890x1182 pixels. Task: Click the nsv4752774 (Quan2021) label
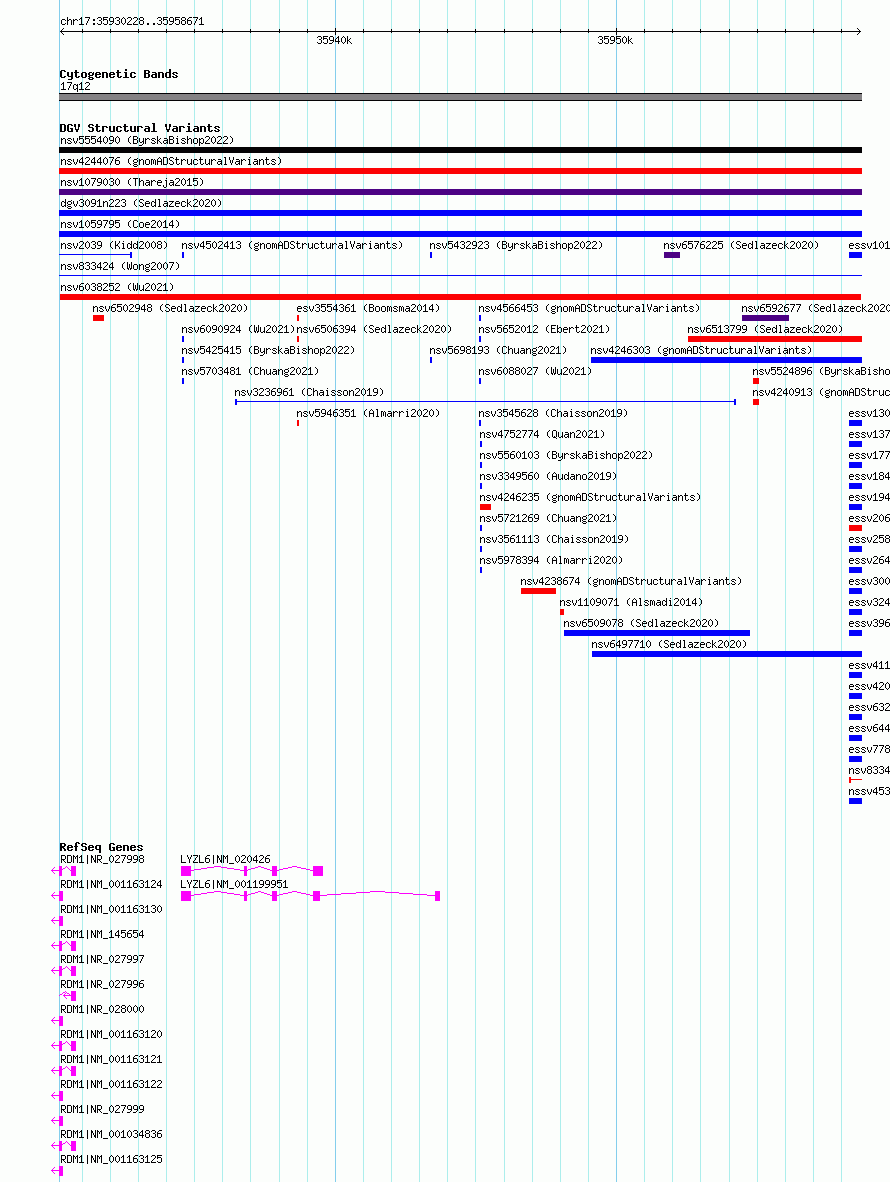pos(543,436)
